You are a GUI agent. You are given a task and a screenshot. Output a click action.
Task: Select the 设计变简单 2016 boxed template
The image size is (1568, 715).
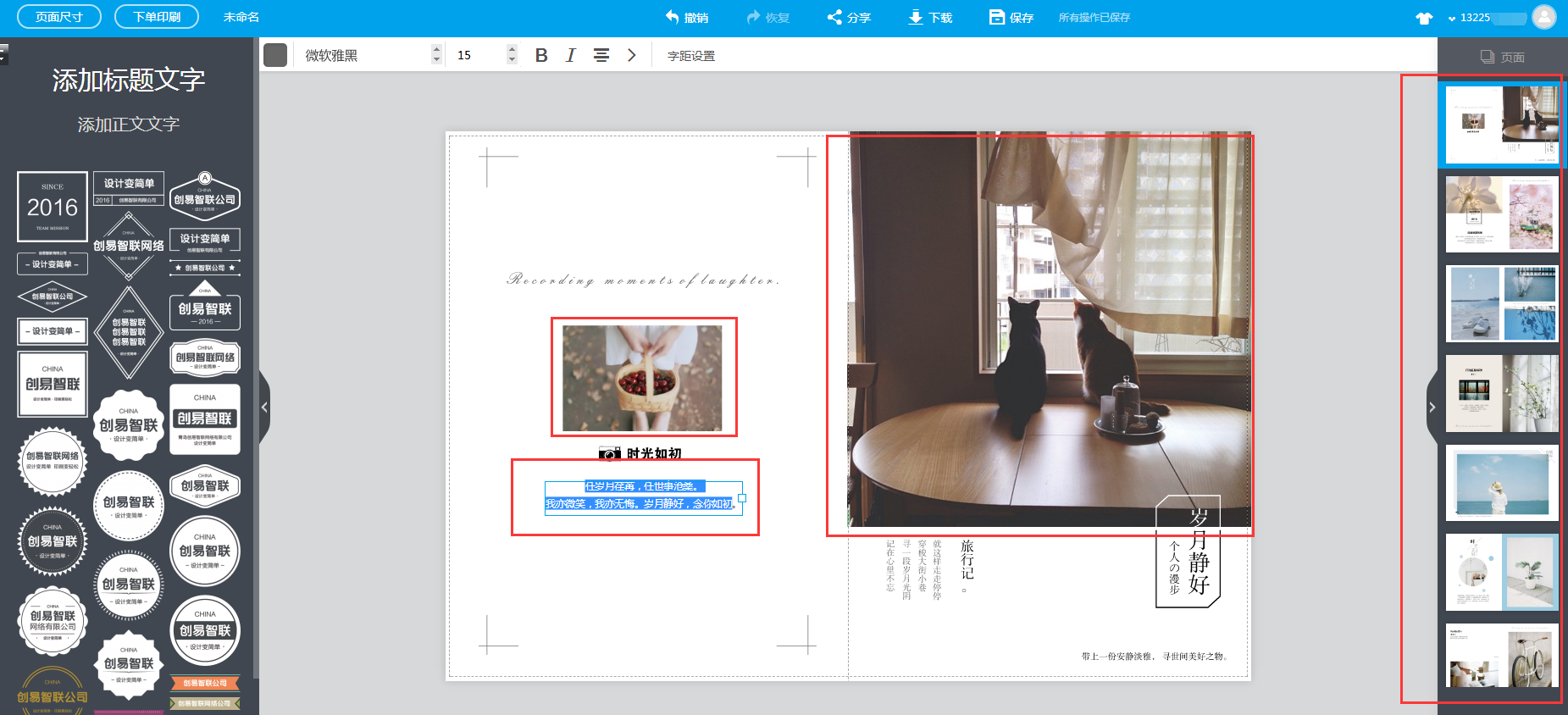[129, 189]
